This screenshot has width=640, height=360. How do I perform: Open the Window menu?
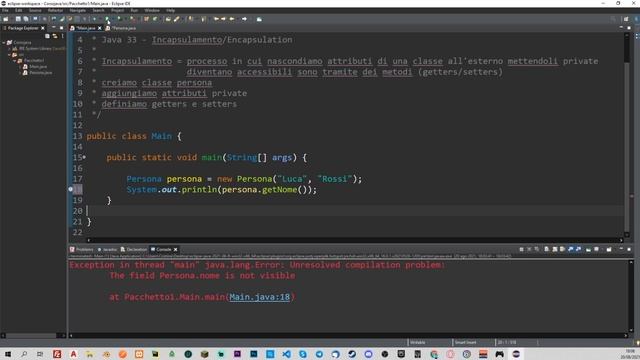tap(152, 10)
